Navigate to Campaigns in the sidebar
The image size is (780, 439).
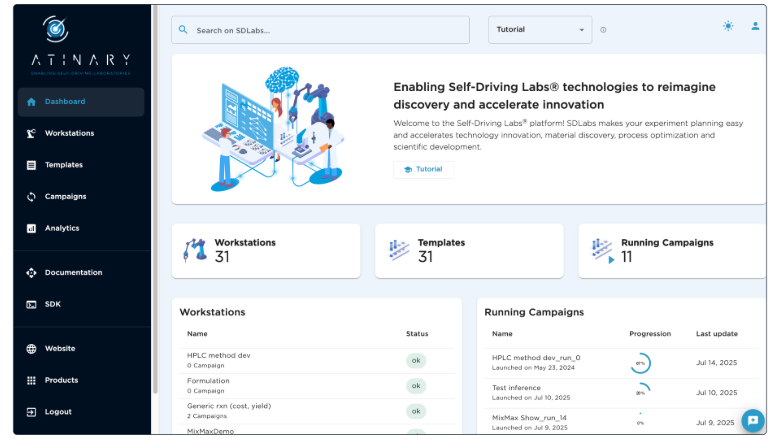click(81, 197)
